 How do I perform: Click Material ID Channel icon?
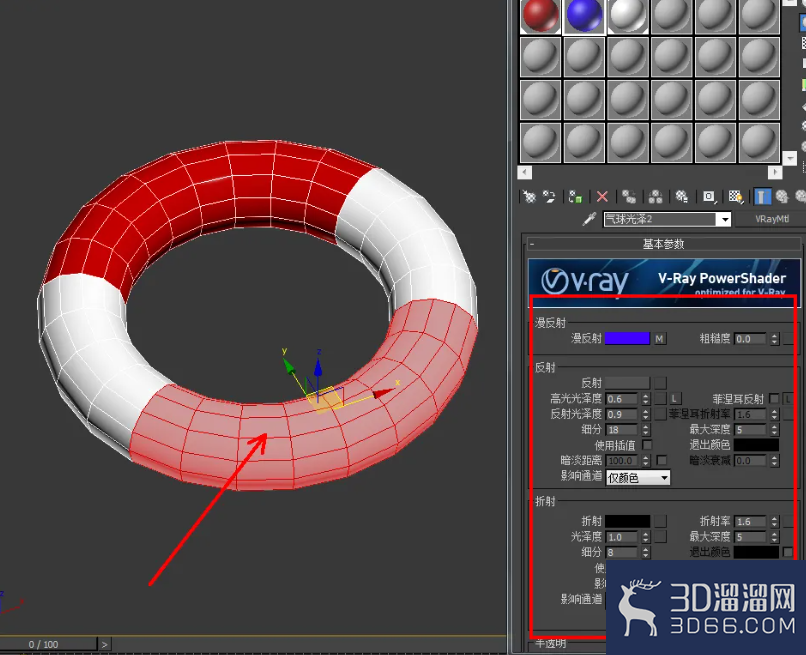pyautogui.click(x=709, y=196)
